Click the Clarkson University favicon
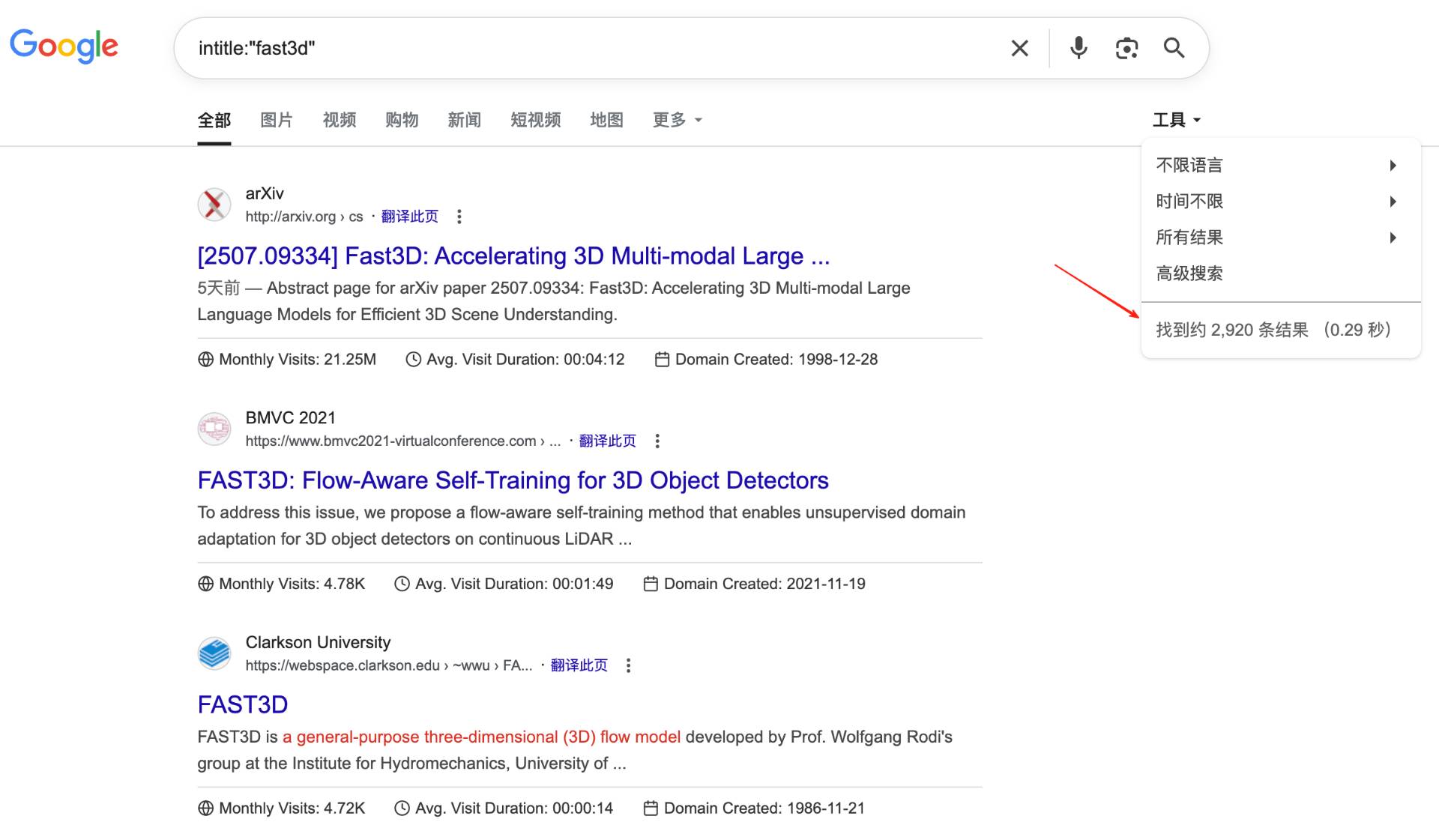This screenshot has width=1439, height=840. tap(214, 653)
